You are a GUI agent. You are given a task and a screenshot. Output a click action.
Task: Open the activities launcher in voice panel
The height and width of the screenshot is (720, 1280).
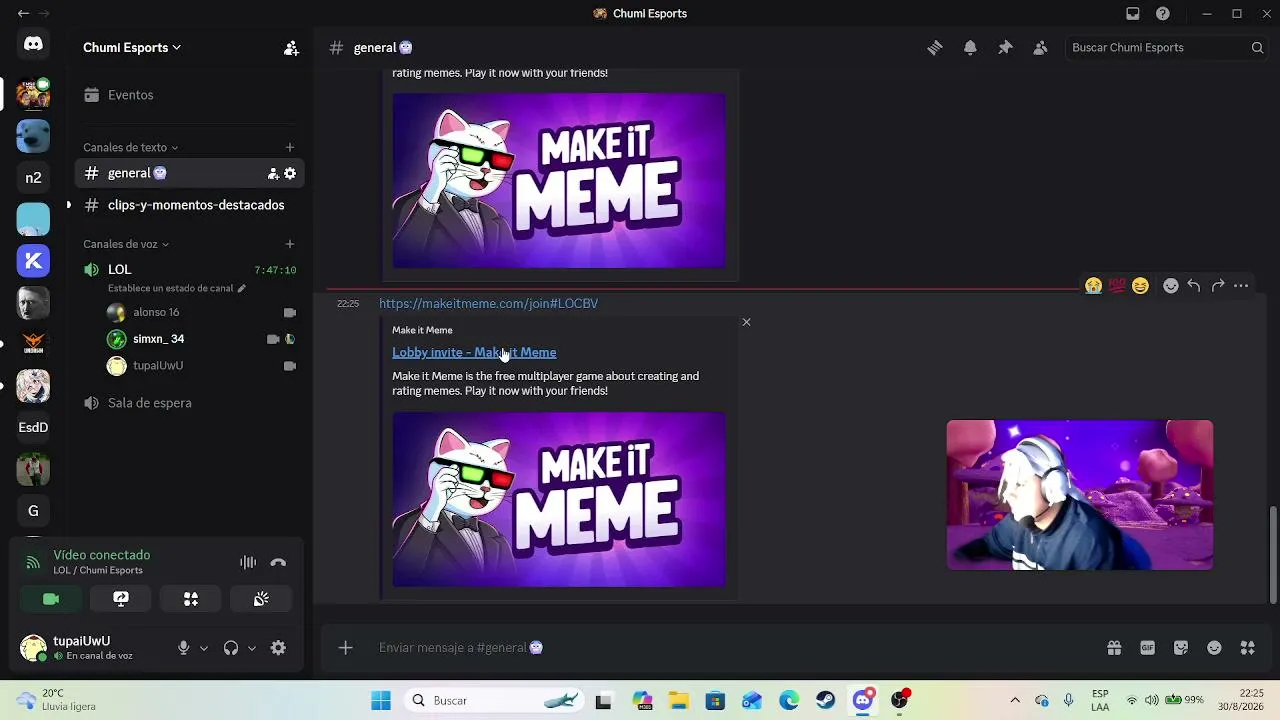tap(191, 599)
